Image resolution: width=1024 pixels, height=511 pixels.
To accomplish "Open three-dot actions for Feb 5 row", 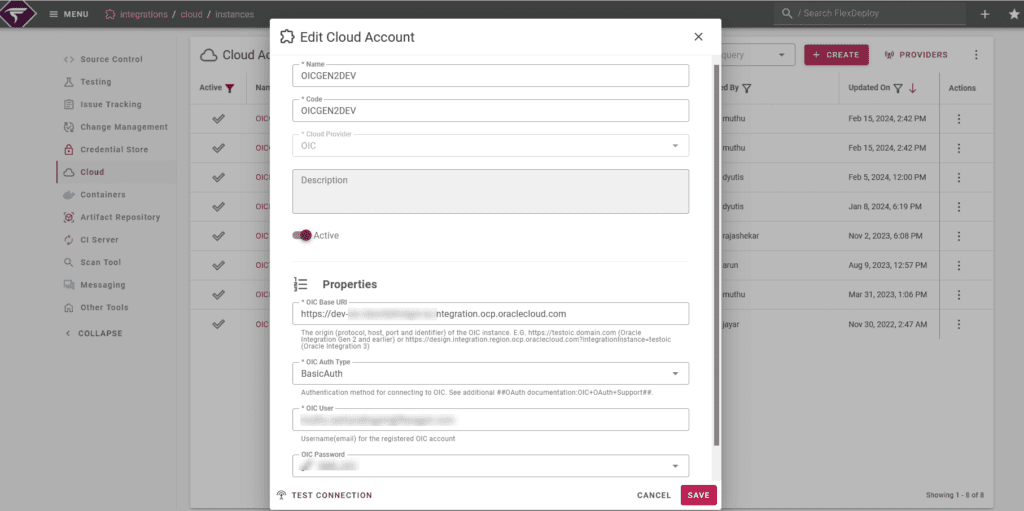I will [x=959, y=178].
